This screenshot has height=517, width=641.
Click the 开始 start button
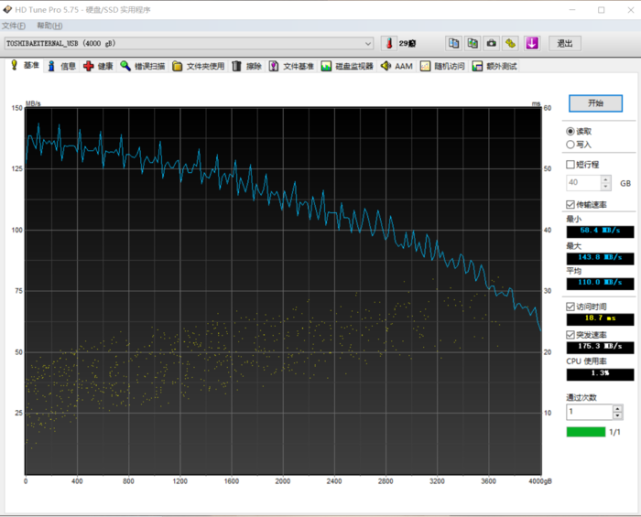pos(595,103)
